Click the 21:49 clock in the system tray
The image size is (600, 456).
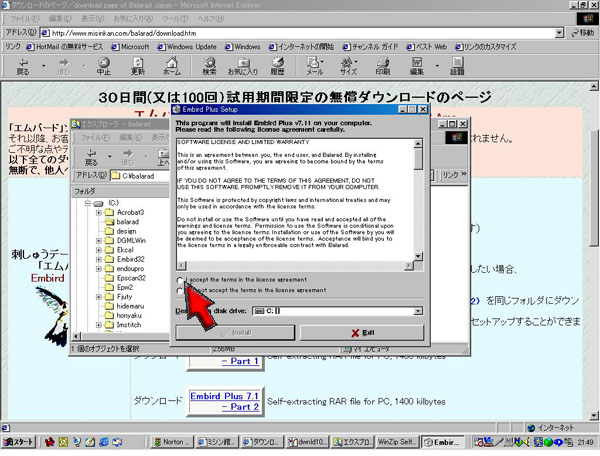point(585,442)
